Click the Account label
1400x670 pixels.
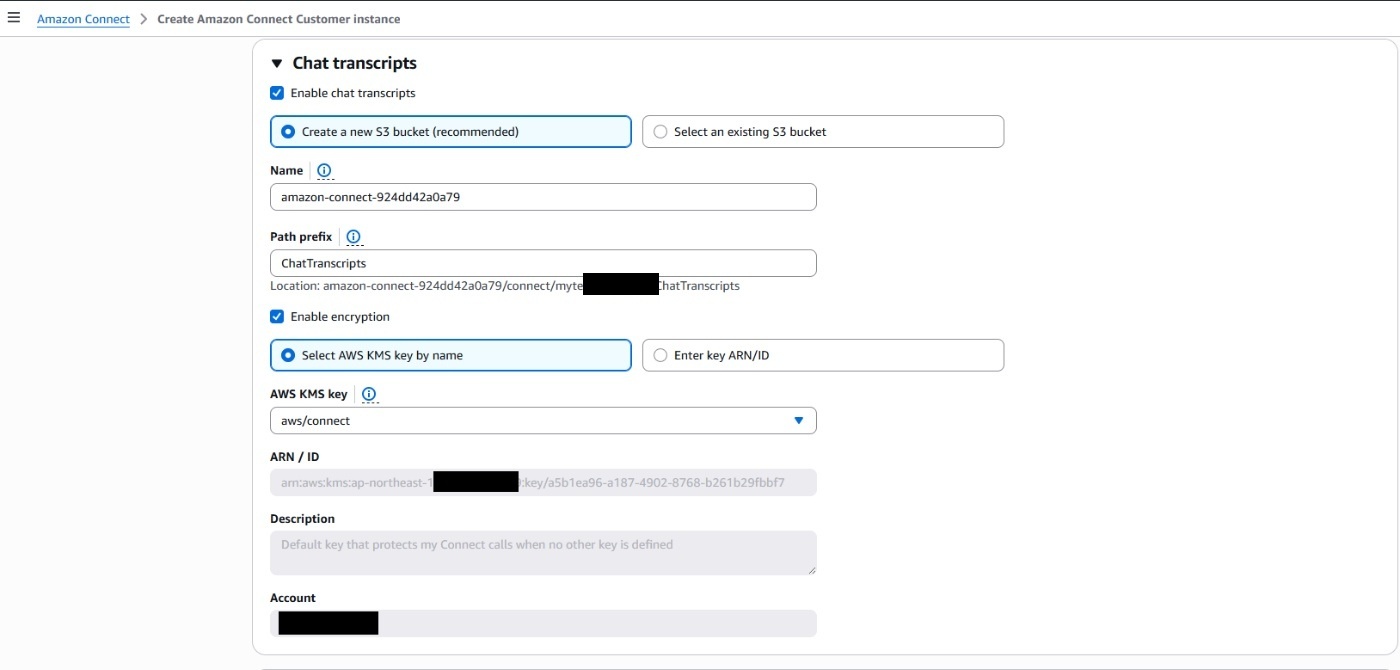coord(292,598)
